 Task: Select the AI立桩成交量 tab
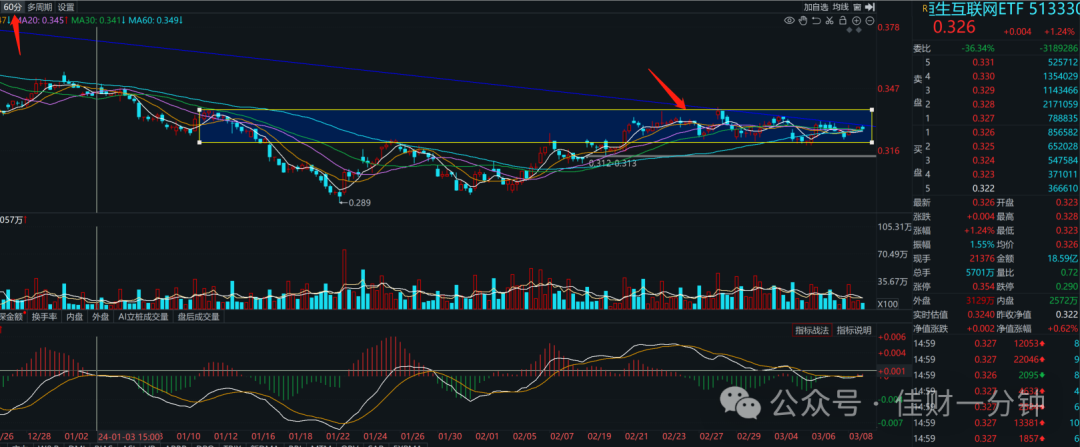click(x=143, y=317)
